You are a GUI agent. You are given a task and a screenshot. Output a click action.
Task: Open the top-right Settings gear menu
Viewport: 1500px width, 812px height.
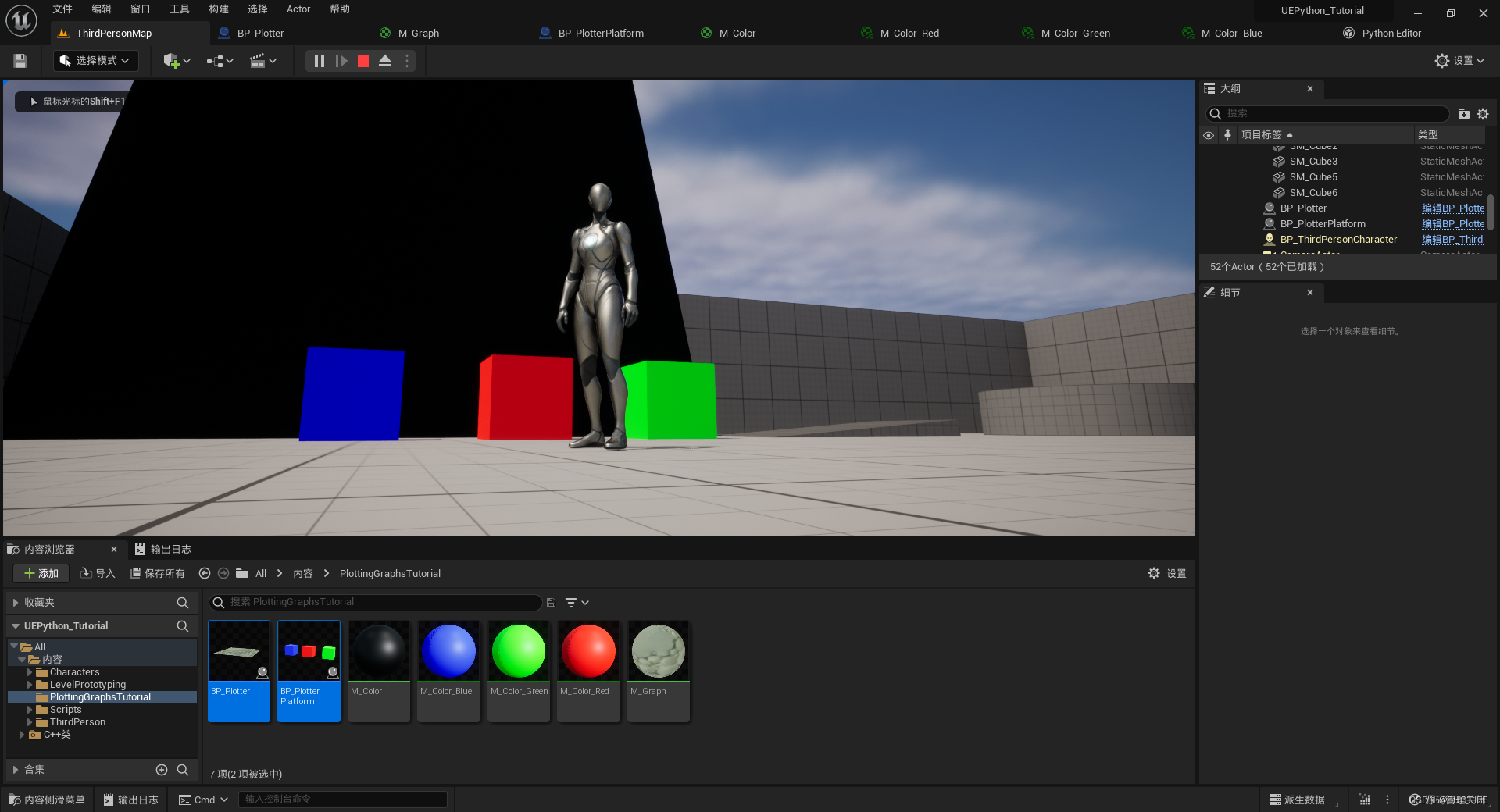coord(1459,61)
